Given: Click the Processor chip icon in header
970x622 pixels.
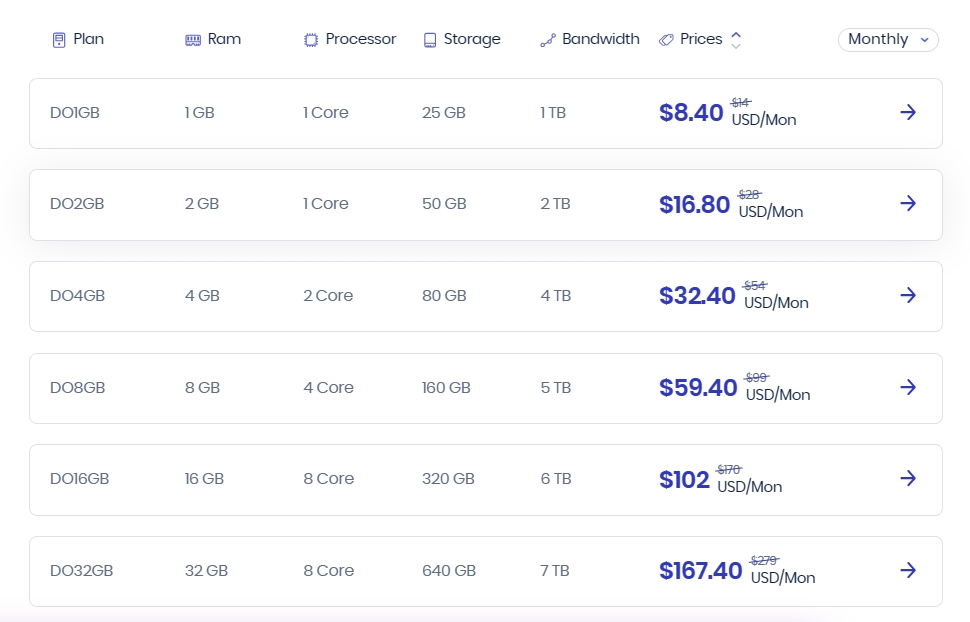Looking at the screenshot, I should [x=311, y=40].
